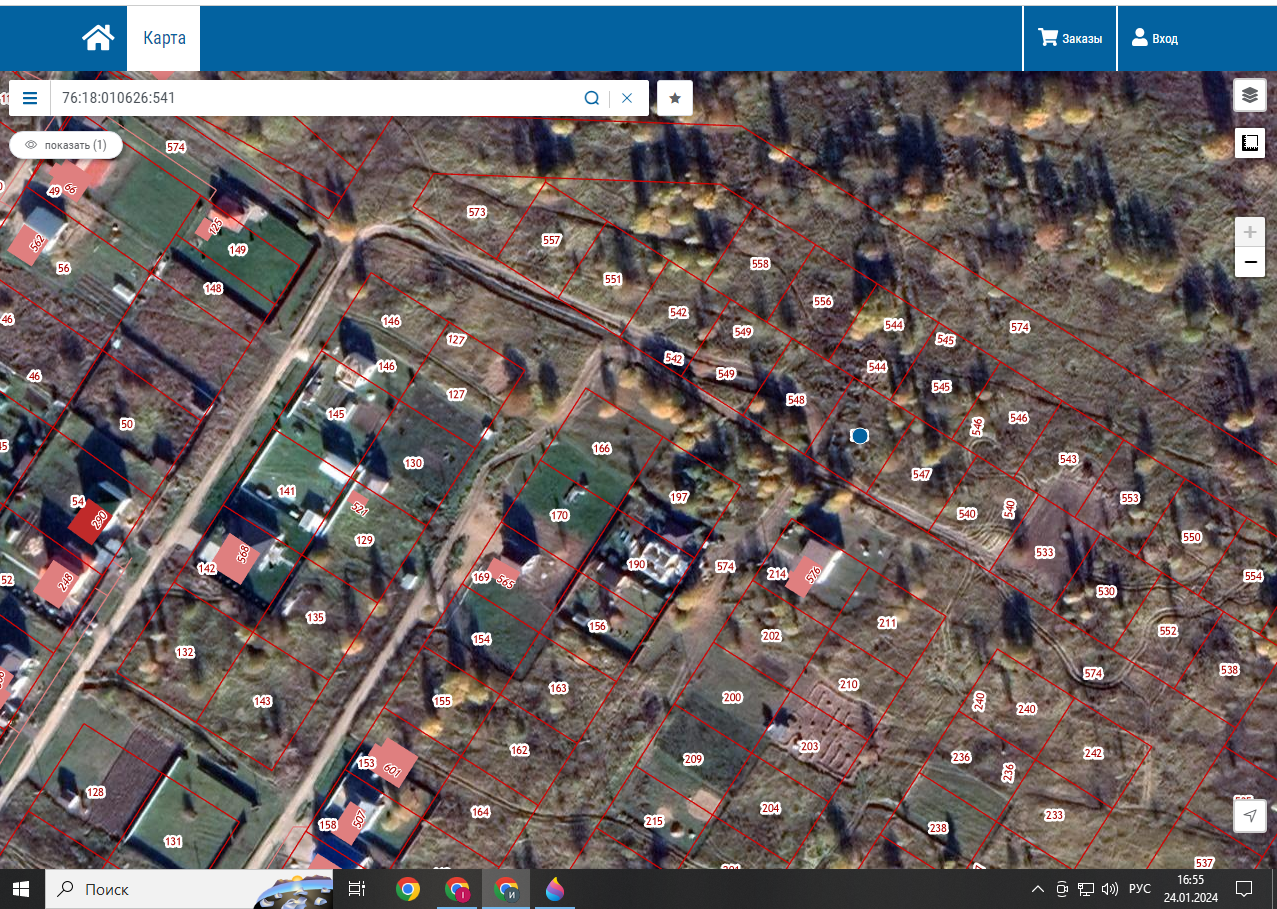Select parcel labeled 551
1277x909 pixels.
pyautogui.click(x=613, y=279)
